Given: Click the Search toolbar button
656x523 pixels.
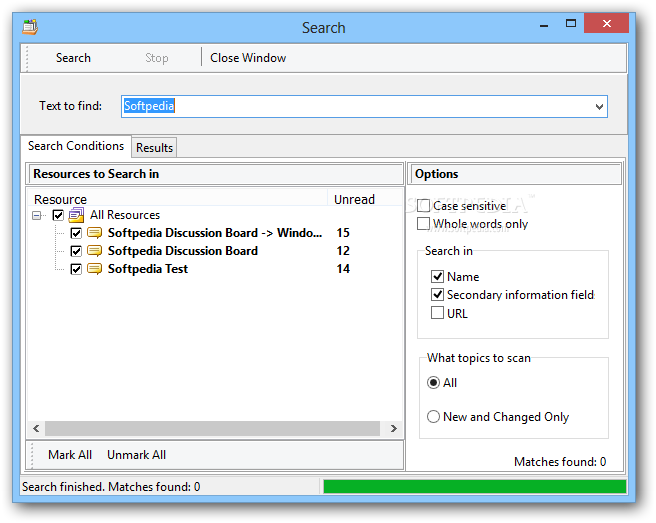Looking at the screenshot, I should click(73, 58).
